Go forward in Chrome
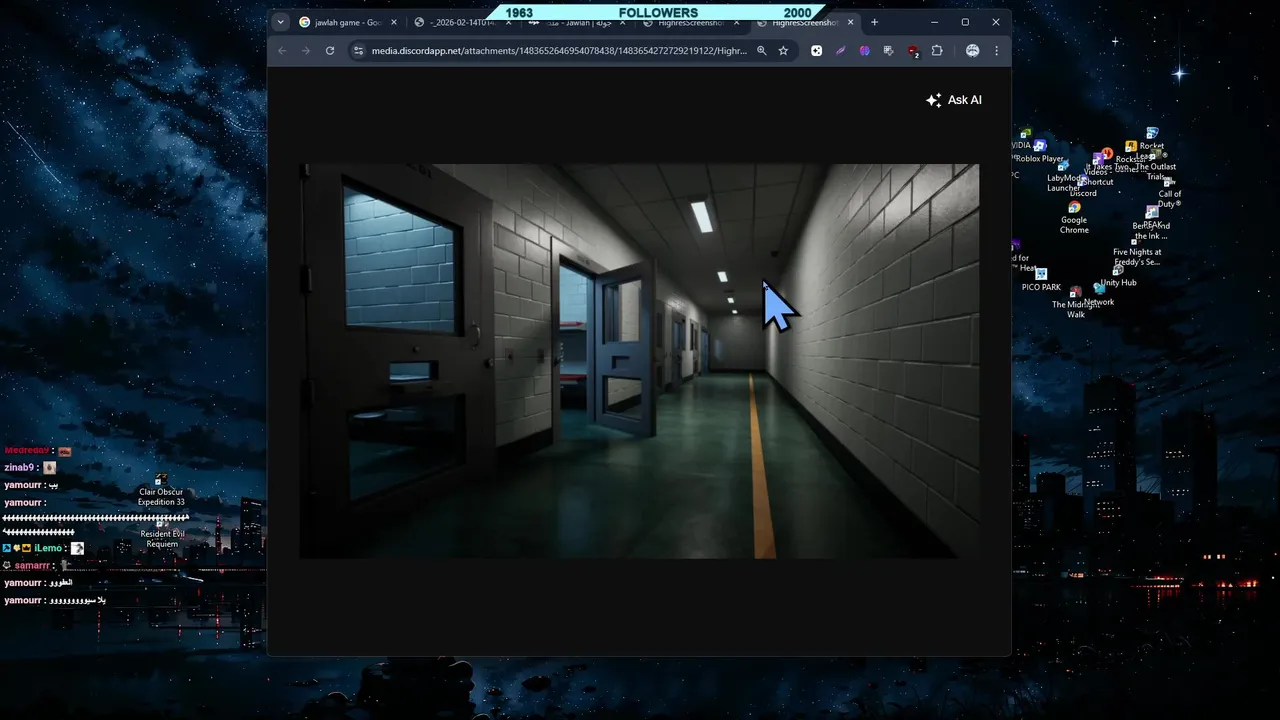The image size is (1280, 720). click(x=306, y=51)
